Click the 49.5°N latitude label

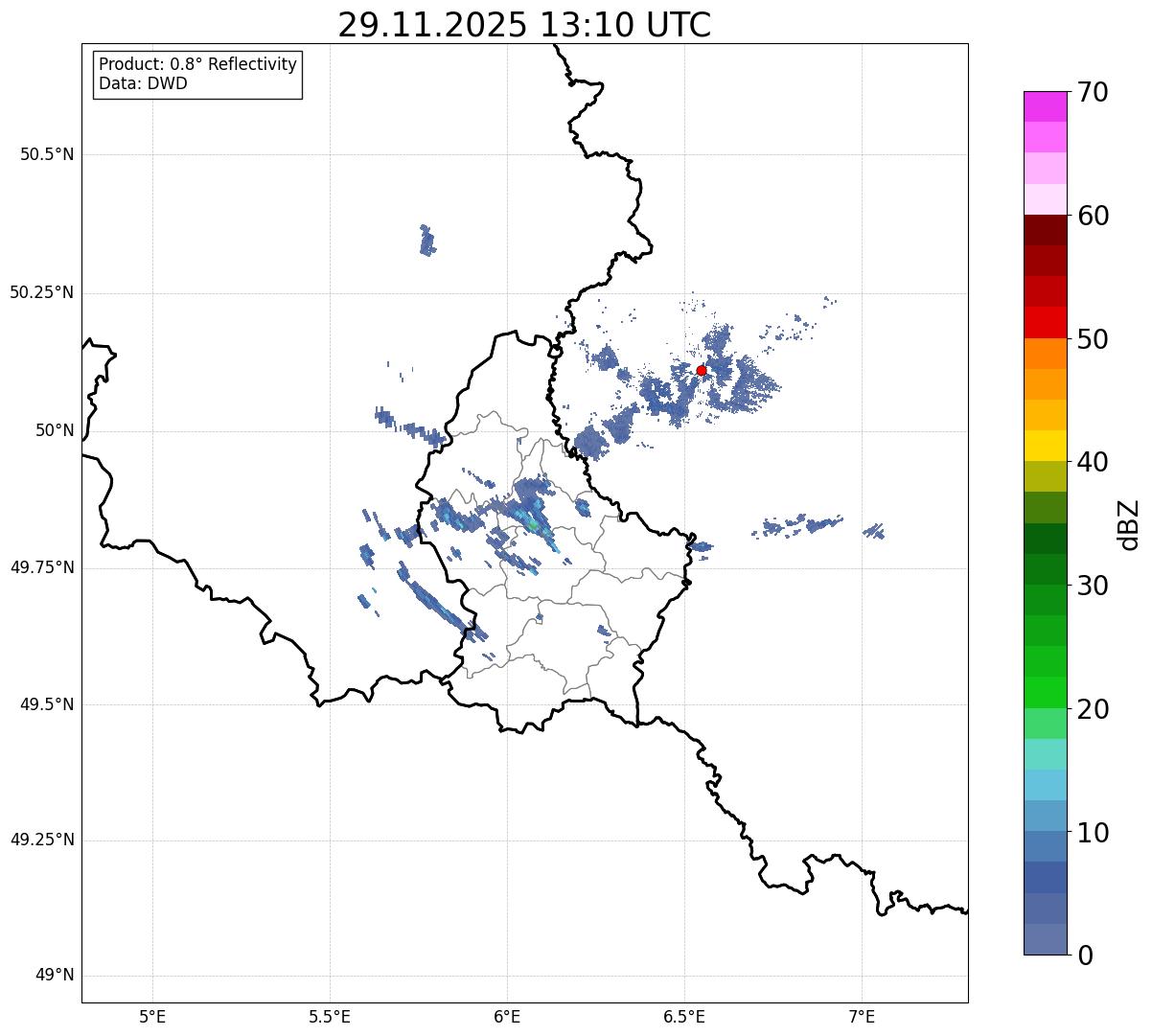coord(46,704)
